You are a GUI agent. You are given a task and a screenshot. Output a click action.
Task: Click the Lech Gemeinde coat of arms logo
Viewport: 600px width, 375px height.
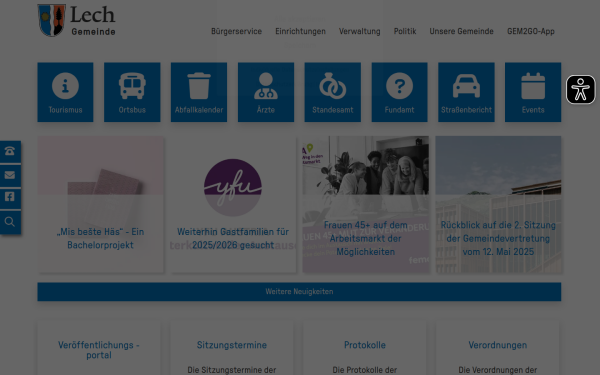tap(77, 21)
